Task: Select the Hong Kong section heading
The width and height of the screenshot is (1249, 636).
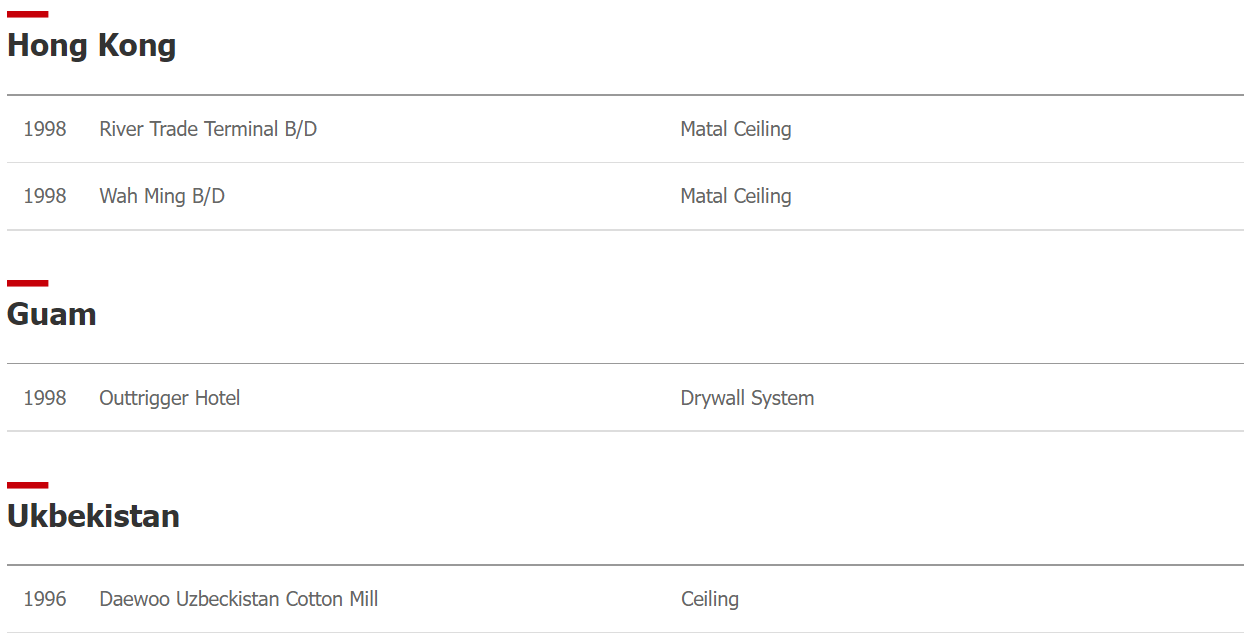Action: (x=91, y=45)
